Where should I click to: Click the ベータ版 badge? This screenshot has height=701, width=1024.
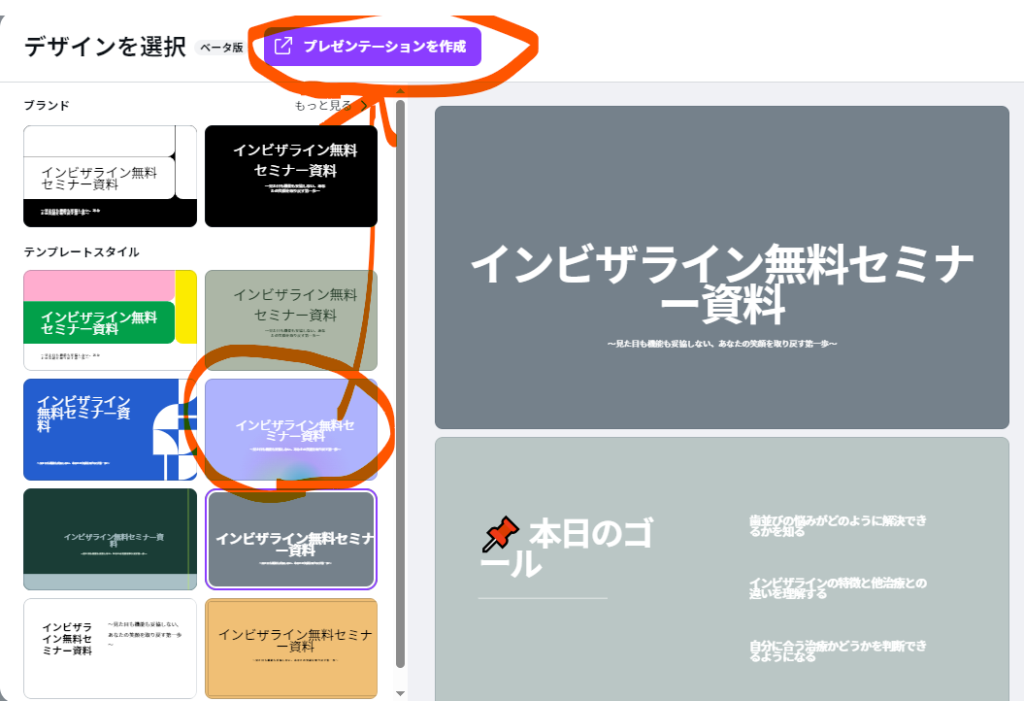[x=221, y=47]
